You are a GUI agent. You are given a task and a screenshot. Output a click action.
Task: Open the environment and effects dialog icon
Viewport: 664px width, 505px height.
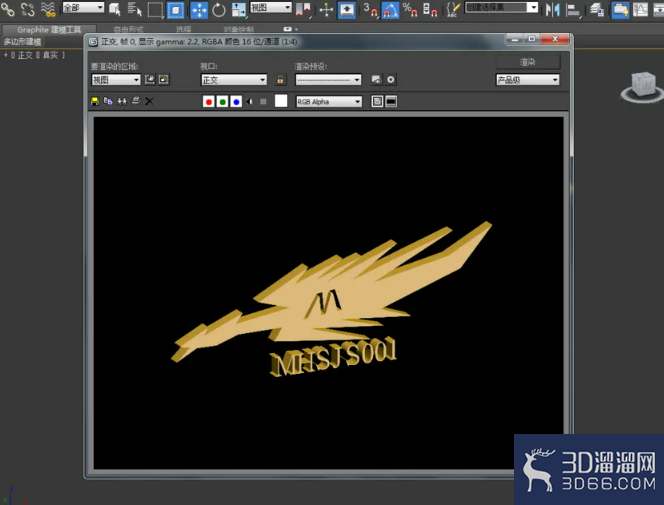click(x=390, y=80)
